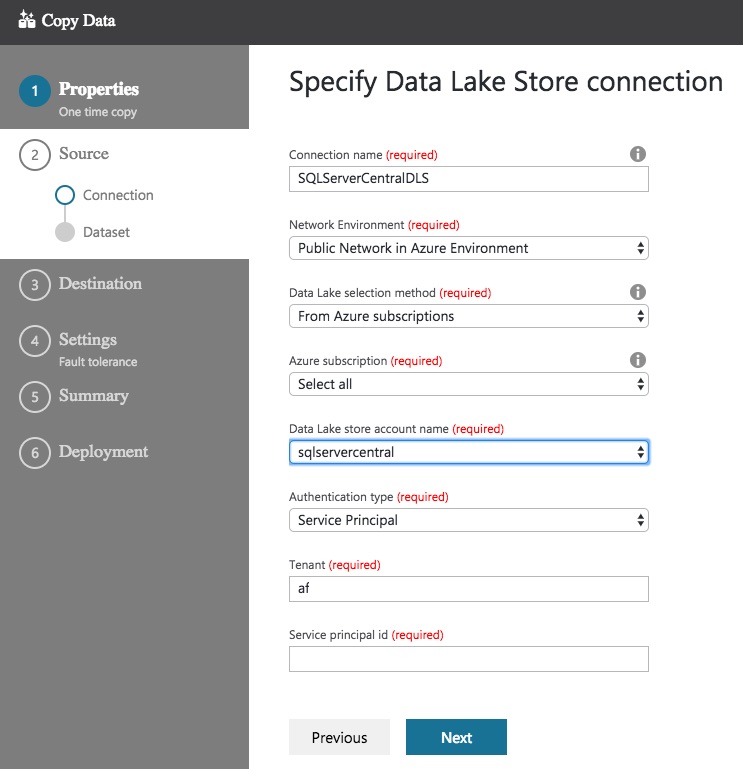743x769 pixels.
Task: Click the Tenant input field
Action: tap(468, 589)
